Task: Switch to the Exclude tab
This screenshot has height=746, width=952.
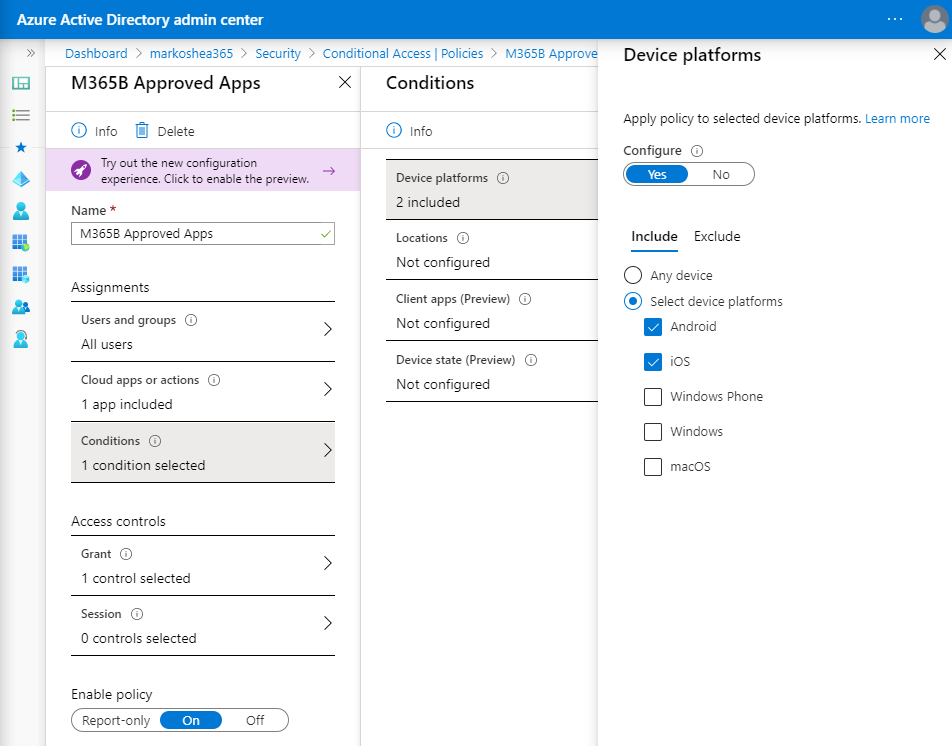Action: [717, 237]
